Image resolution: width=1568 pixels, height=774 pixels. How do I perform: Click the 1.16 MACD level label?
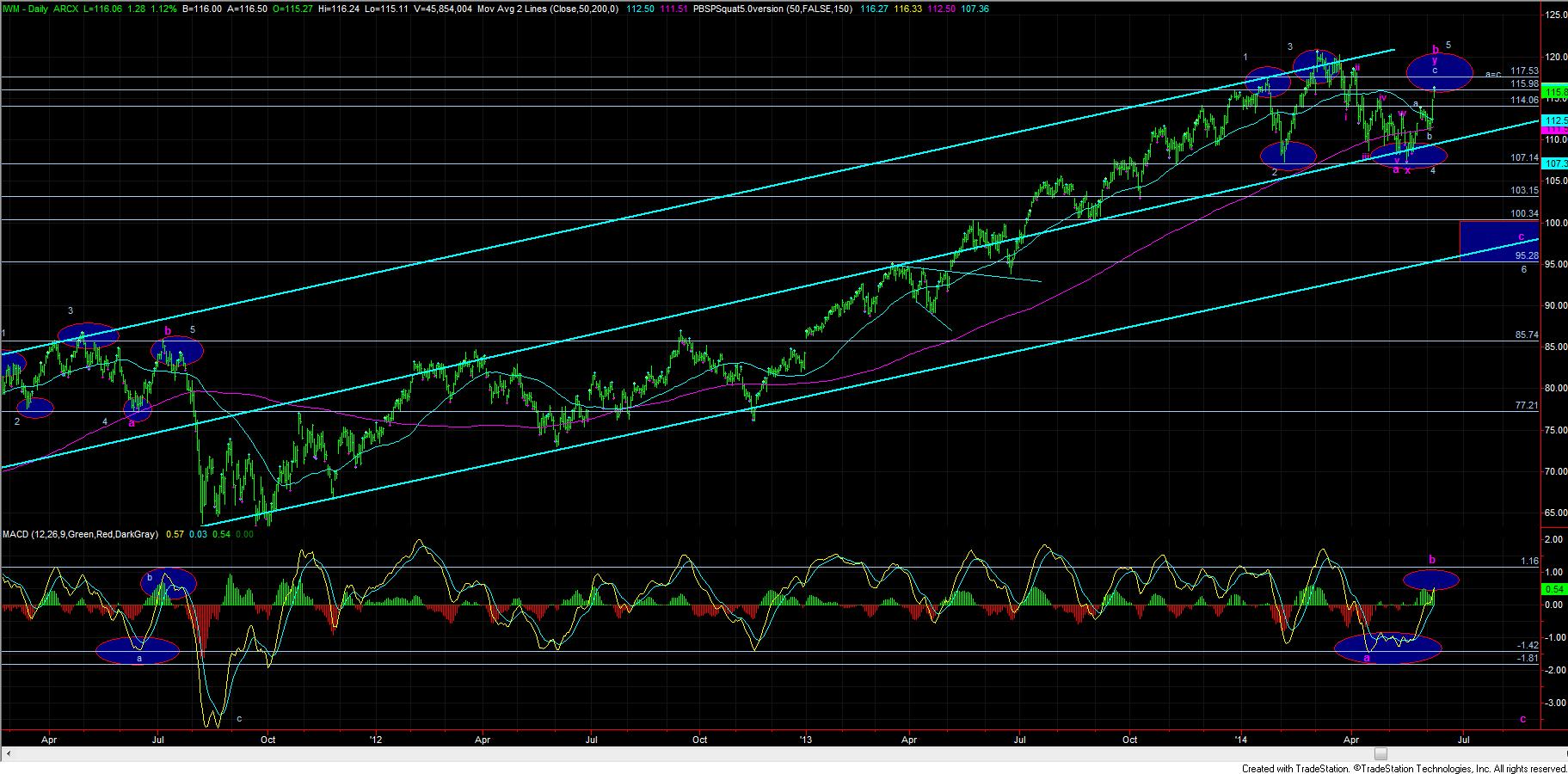pos(1529,561)
